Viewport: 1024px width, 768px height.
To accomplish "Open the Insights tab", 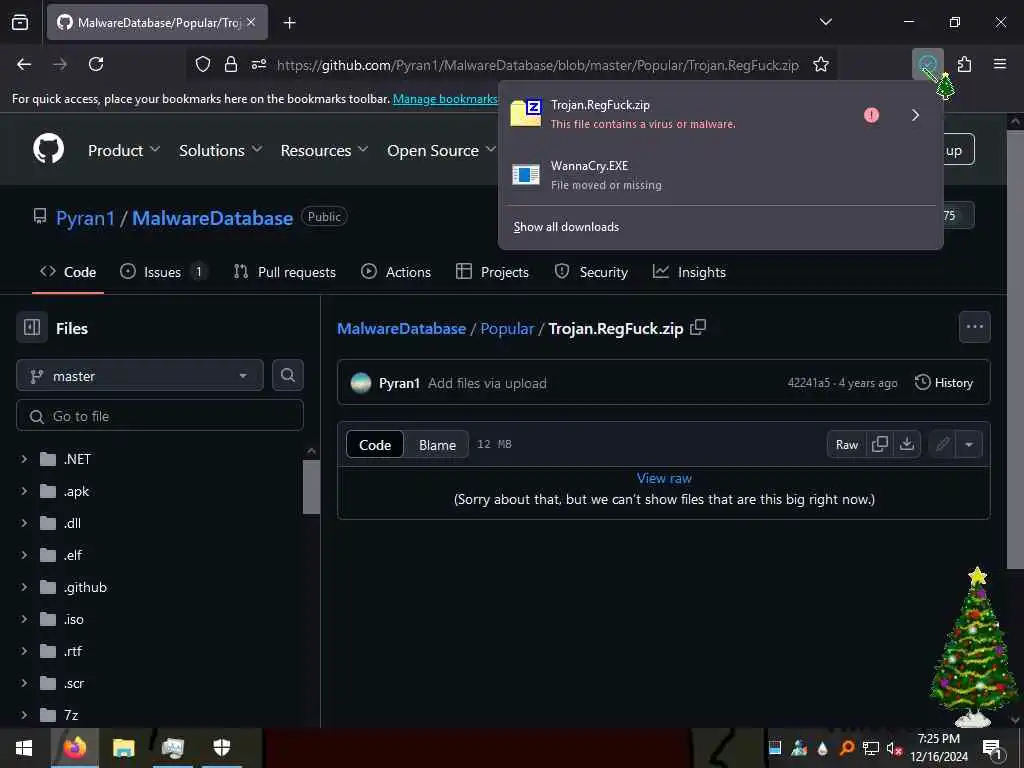I will point(689,272).
